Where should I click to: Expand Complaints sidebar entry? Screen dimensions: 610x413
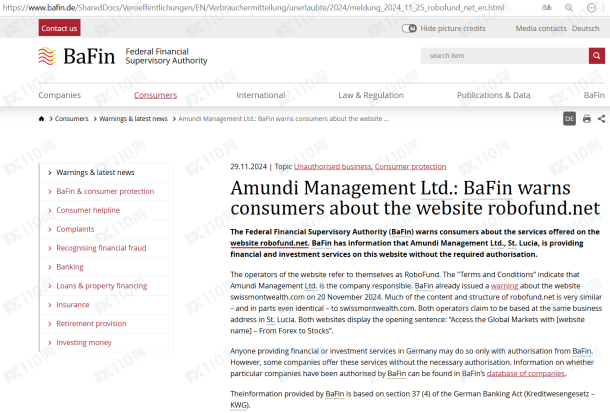click(75, 229)
